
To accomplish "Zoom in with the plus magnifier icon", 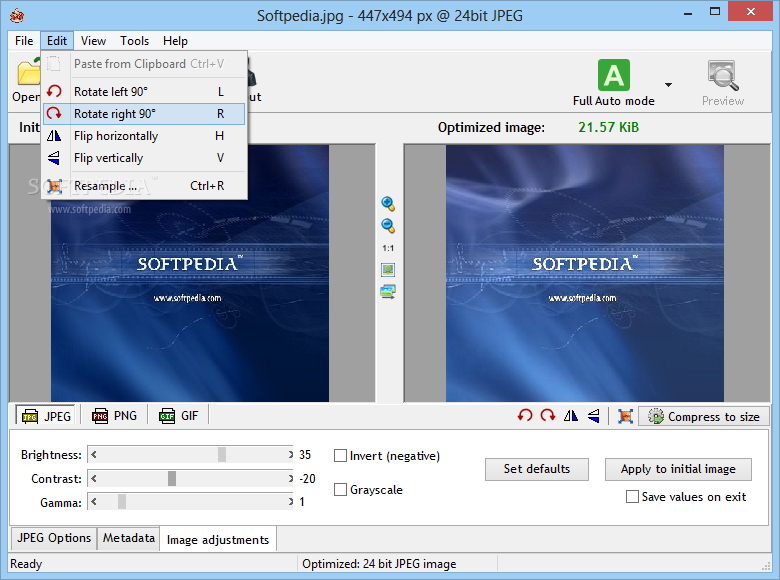I will point(388,203).
